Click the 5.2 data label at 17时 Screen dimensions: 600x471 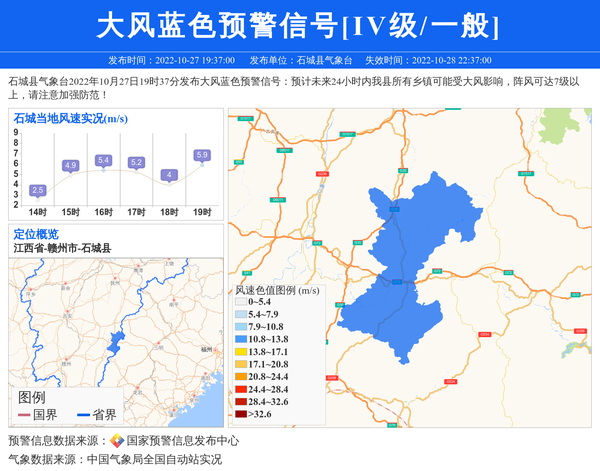pyautogui.click(x=136, y=162)
